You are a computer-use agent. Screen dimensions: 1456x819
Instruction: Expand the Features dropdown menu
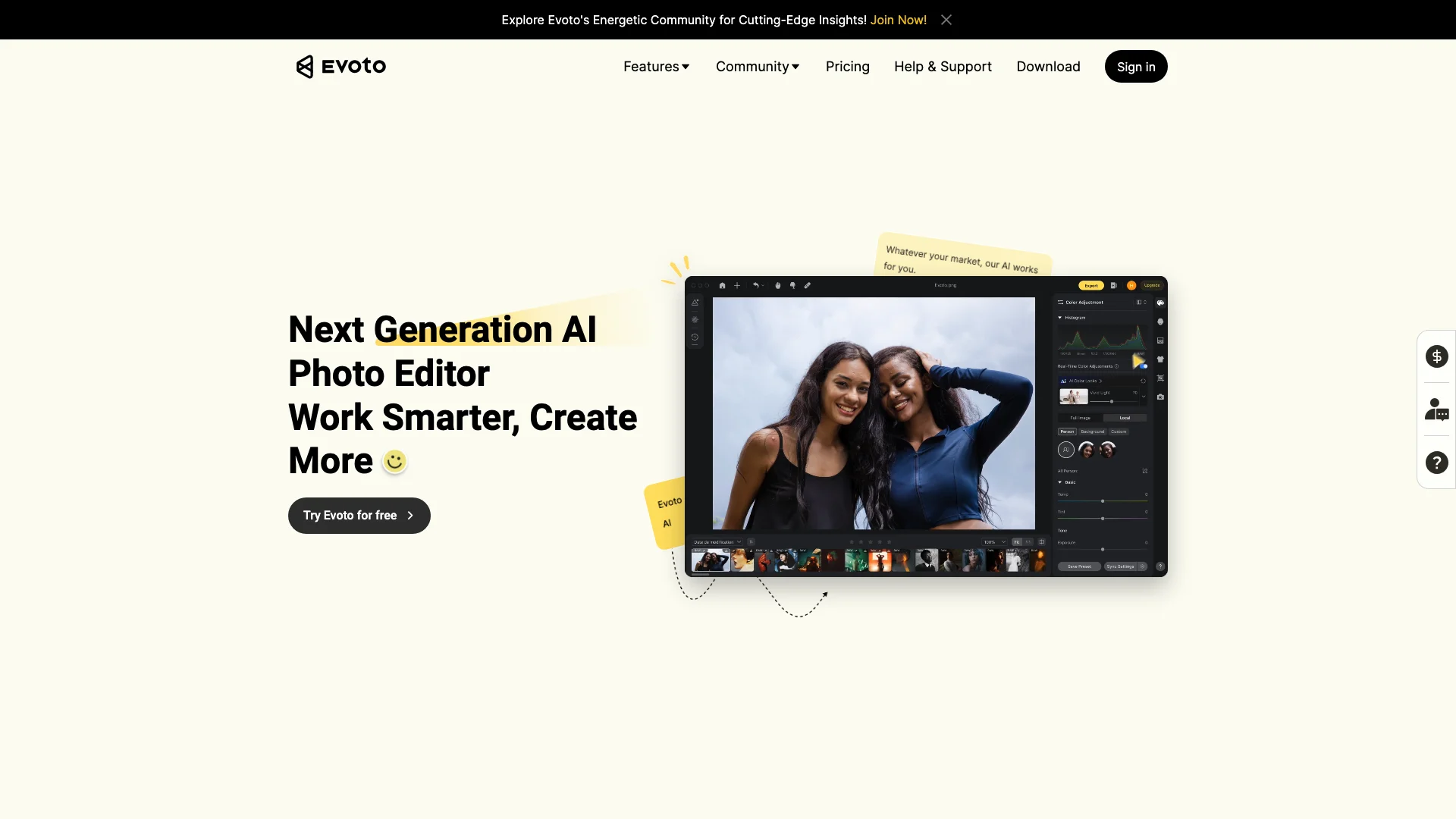coord(656,66)
